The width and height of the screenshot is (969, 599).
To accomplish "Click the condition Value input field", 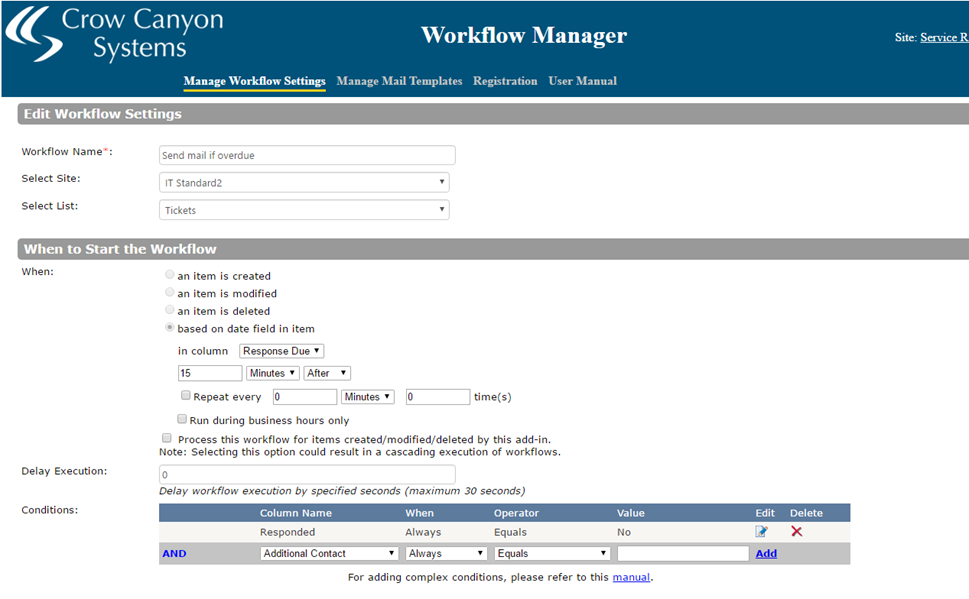I will 683,553.
